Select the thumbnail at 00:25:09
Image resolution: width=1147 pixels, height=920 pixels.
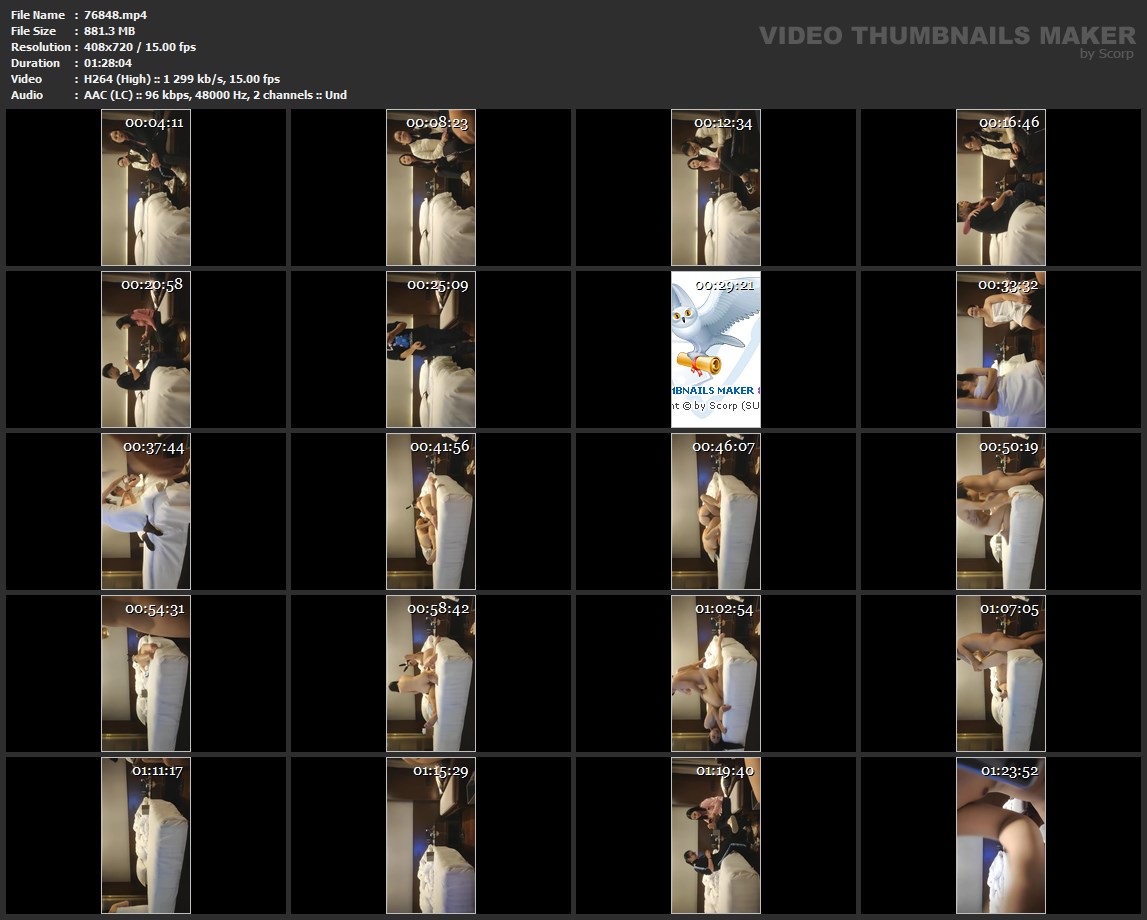[x=431, y=349]
